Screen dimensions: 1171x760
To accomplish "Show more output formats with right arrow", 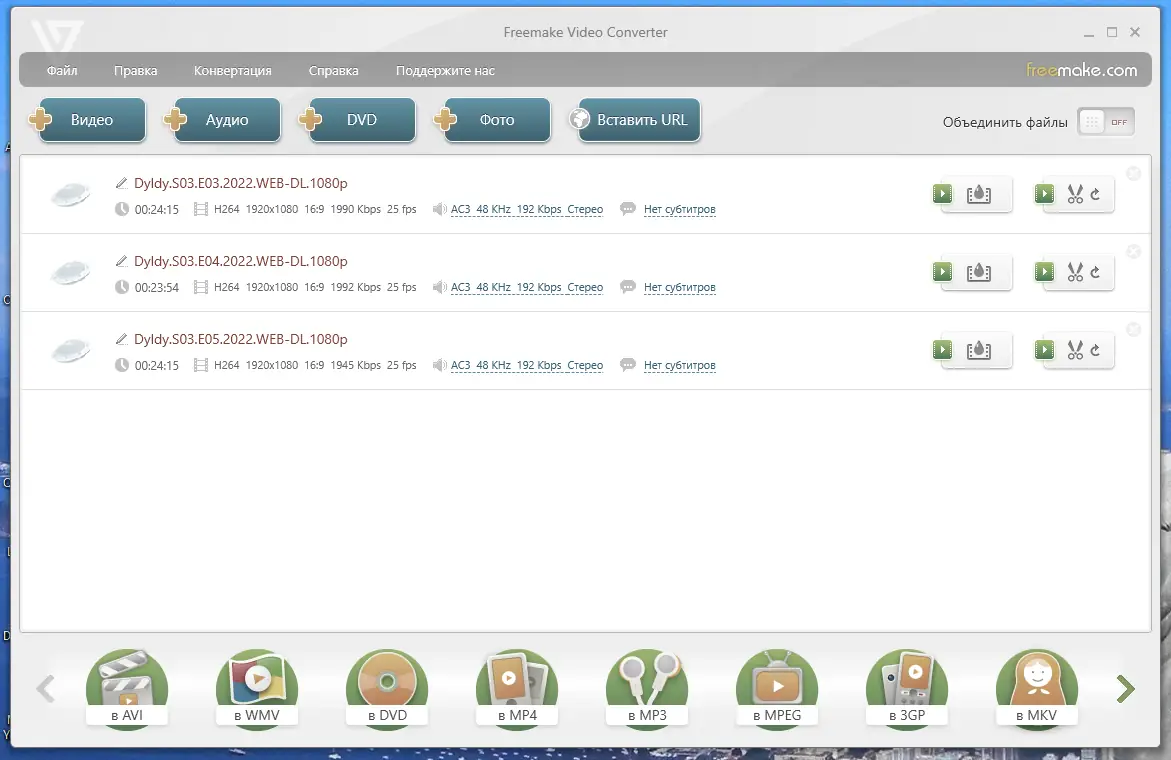I will coord(1125,688).
